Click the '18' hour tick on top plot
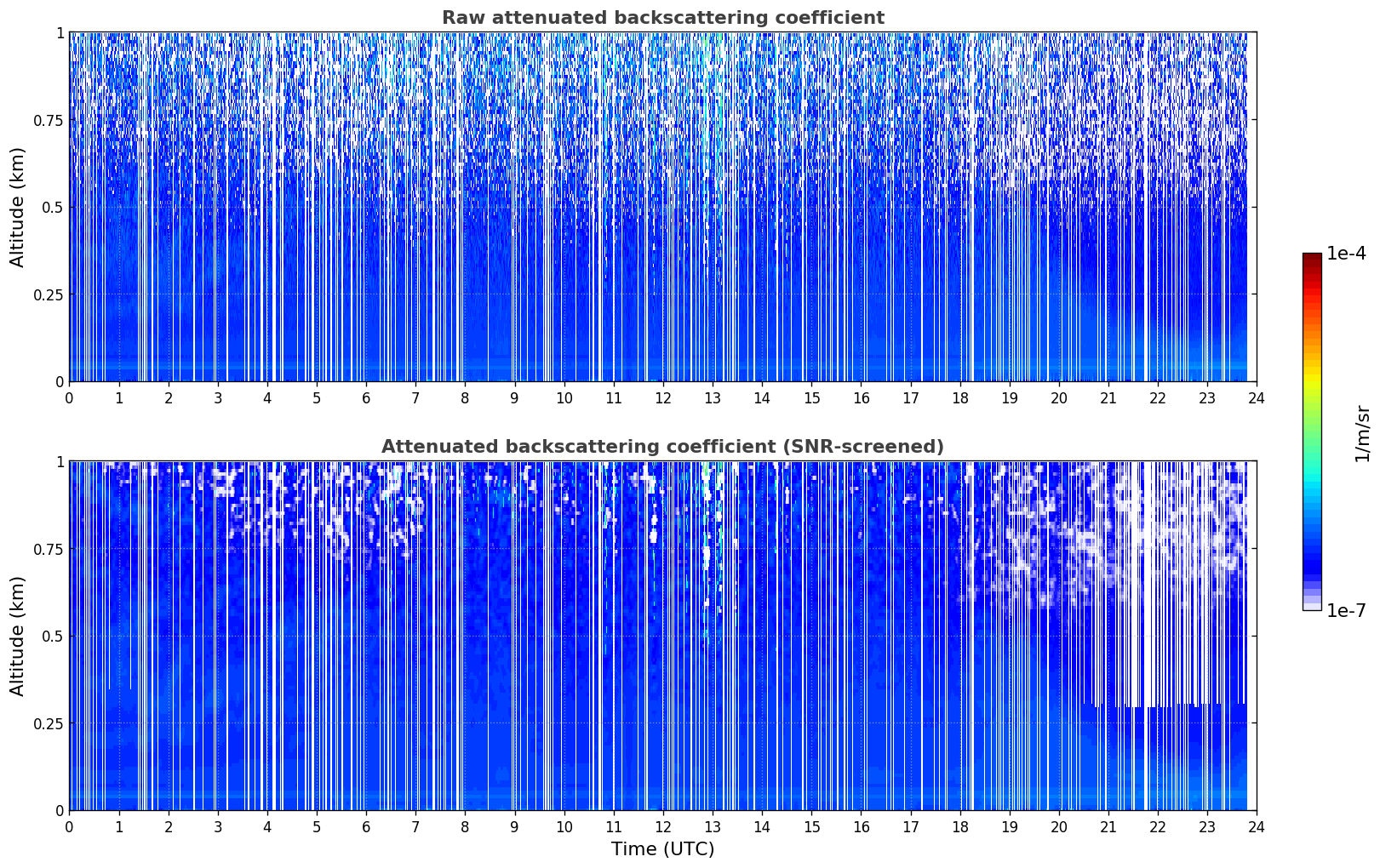 [960, 397]
